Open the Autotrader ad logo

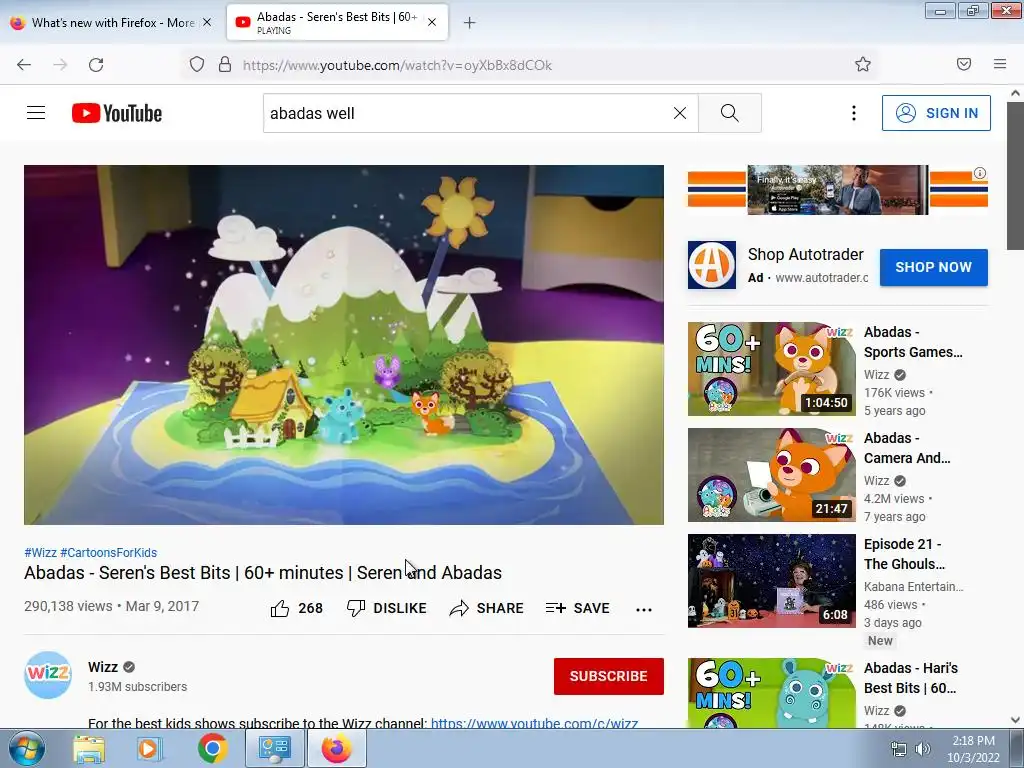712,265
